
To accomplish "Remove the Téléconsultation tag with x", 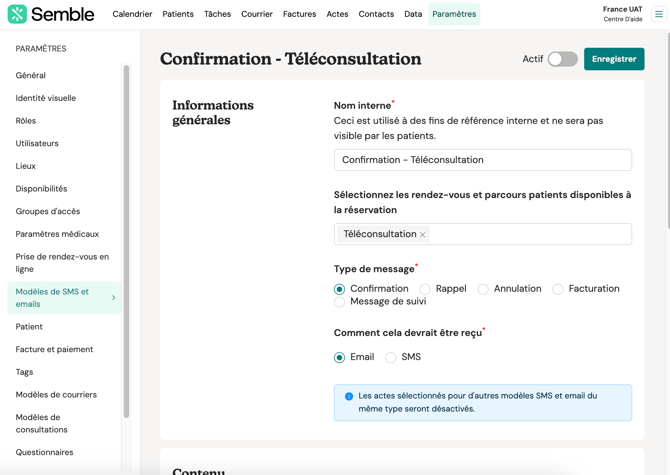I will click(x=423, y=235).
